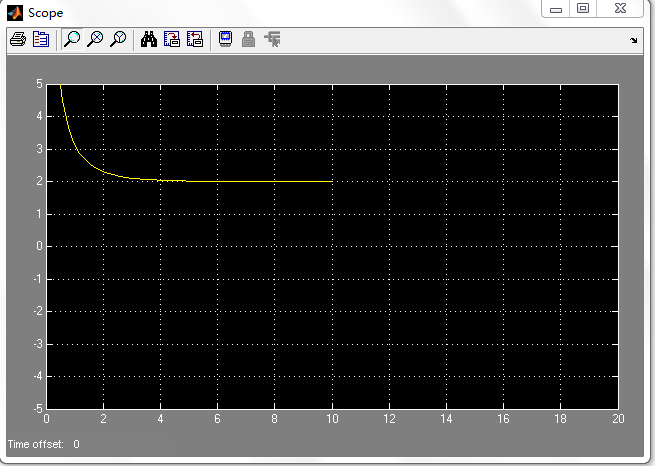
Task: Click the Print icon in Scope toolbar
Action: click(x=18, y=39)
